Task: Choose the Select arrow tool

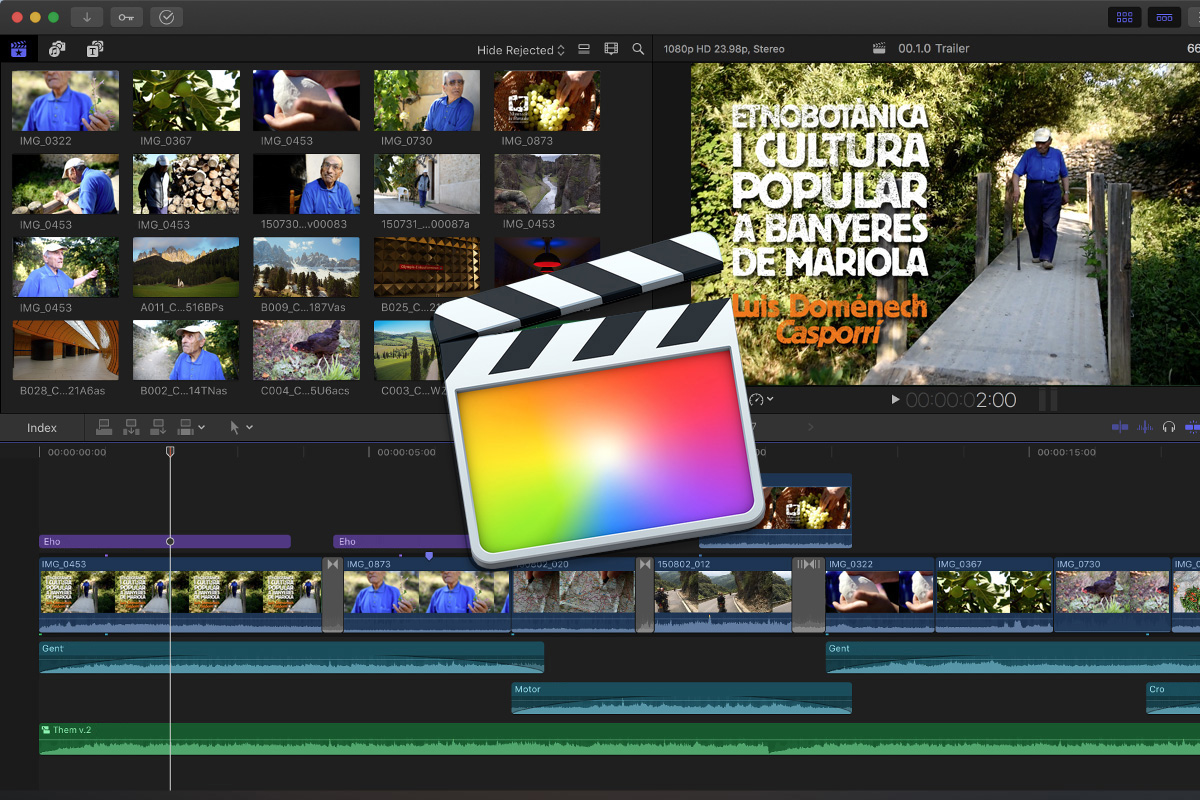Action: click(235, 427)
